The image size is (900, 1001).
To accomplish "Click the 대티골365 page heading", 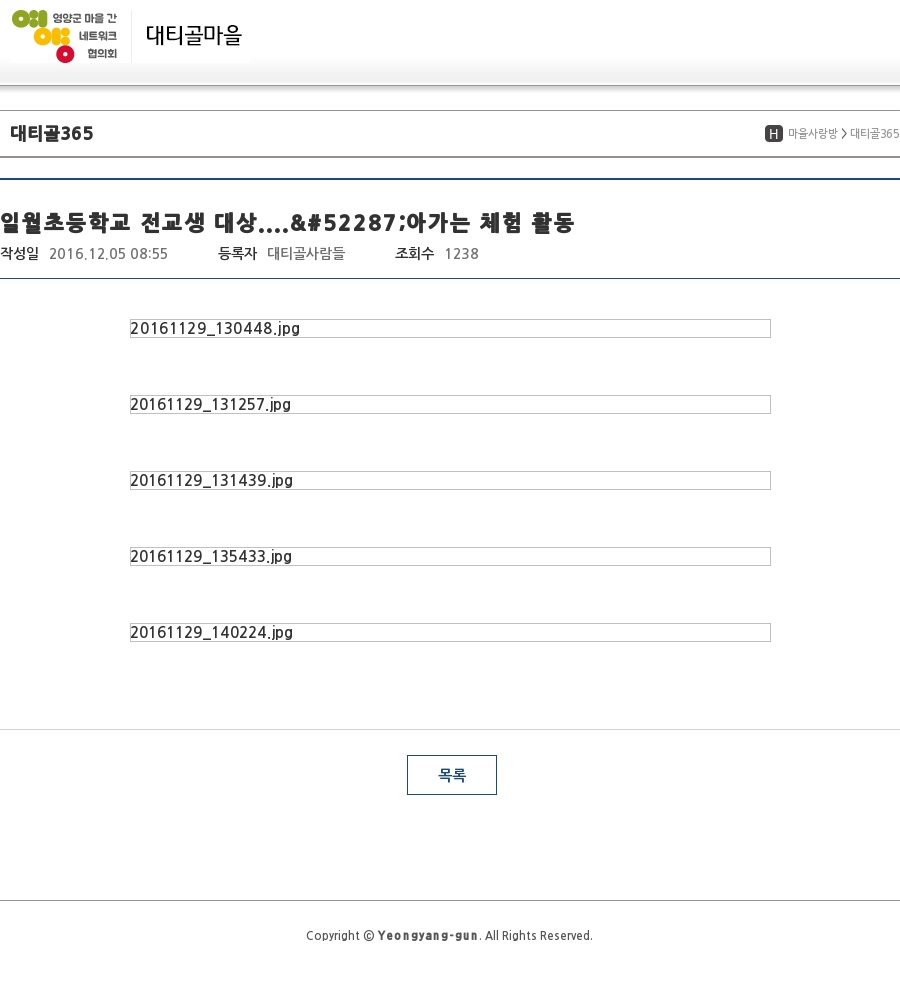I will (x=52, y=134).
